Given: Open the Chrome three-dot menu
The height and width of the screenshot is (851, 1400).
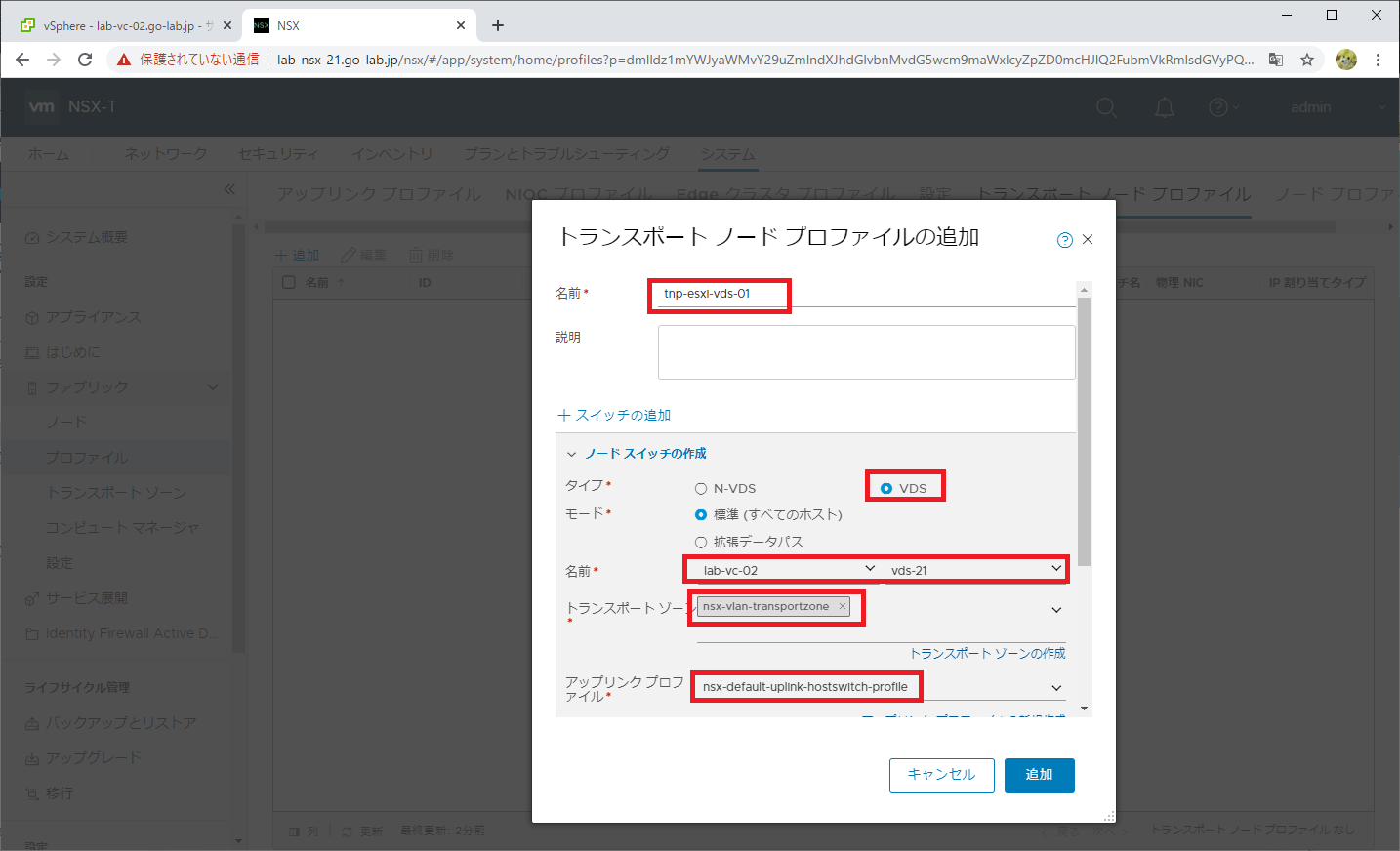Looking at the screenshot, I should point(1378,60).
